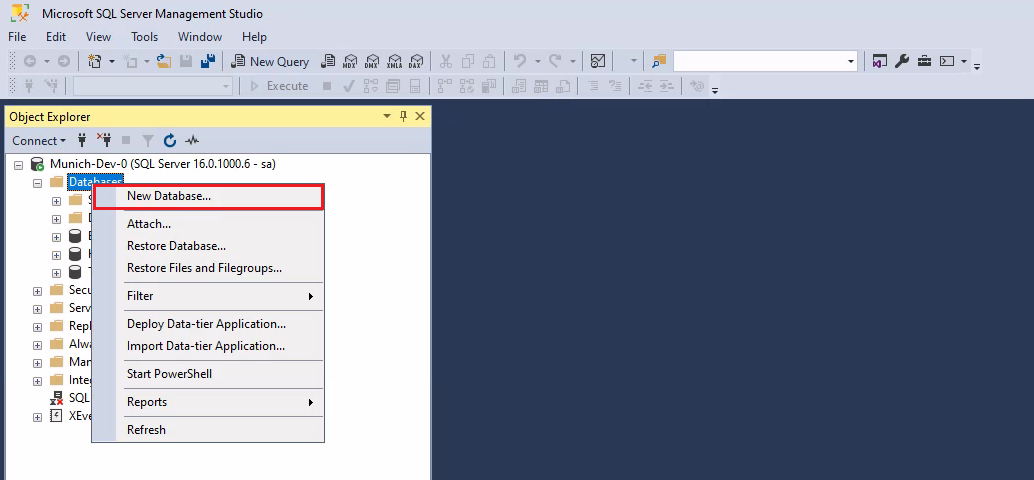Expand the XEvent Profiler node
The image size is (1034, 480).
(x=38, y=417)
